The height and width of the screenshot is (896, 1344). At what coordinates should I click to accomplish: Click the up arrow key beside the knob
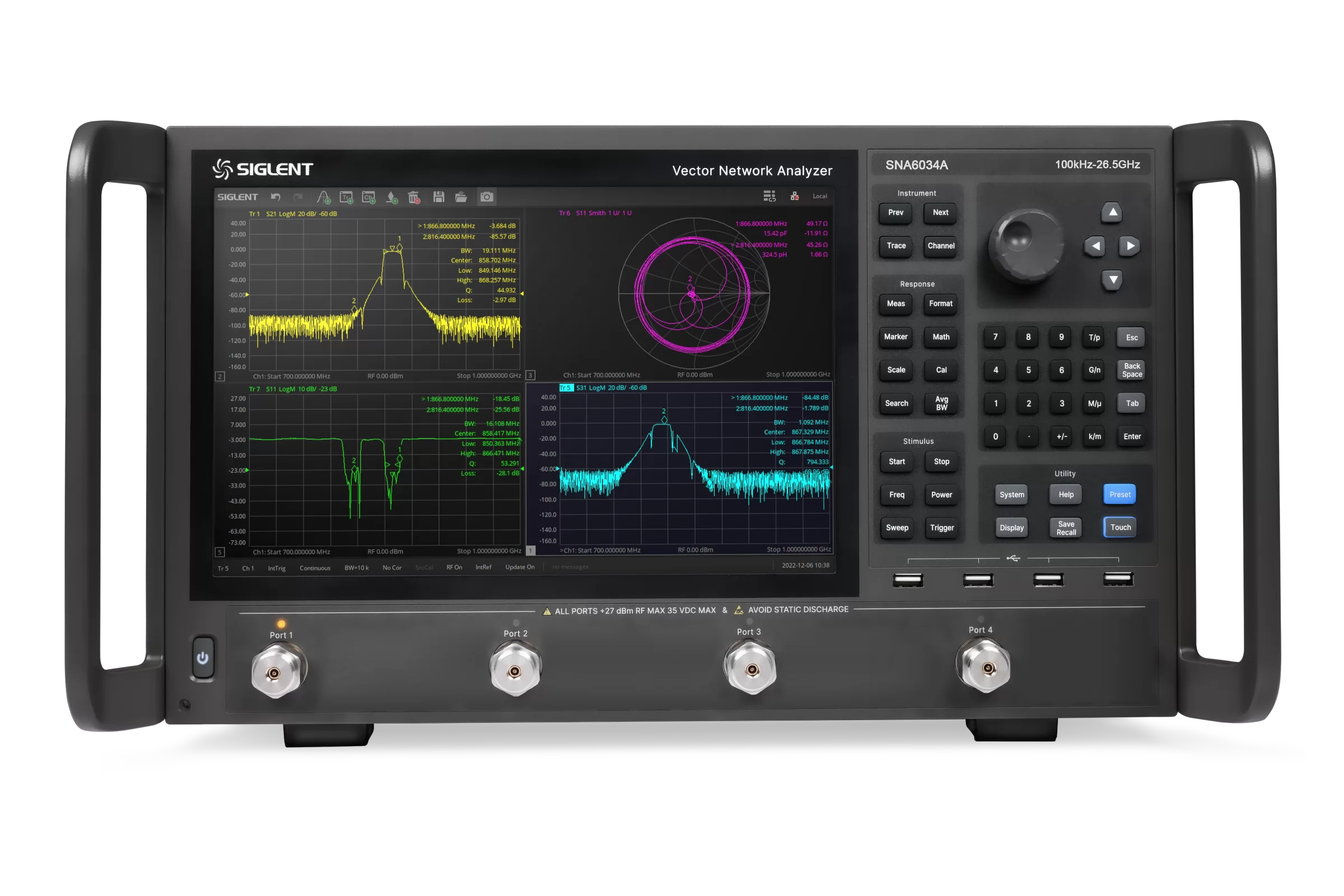tap(1113, 213)
